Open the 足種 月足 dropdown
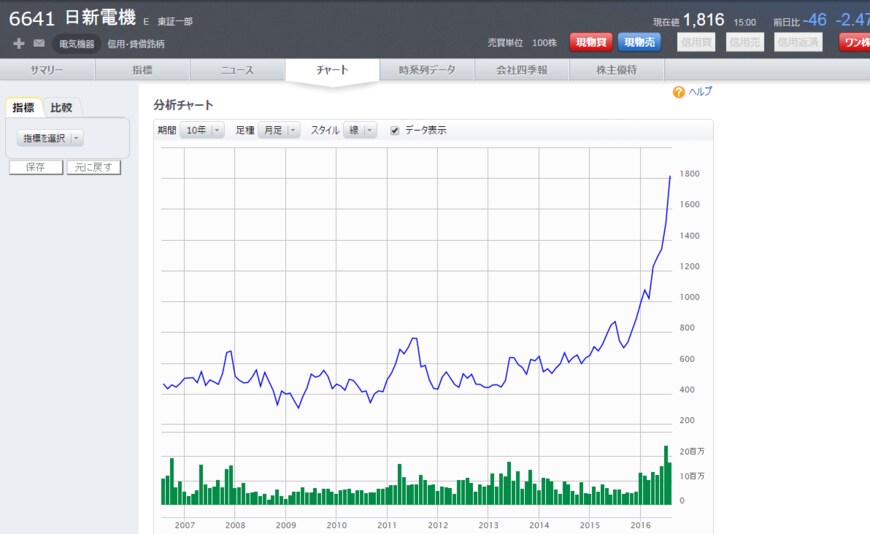This screenshot has height=534, width=870. click(x=279, y=130)
